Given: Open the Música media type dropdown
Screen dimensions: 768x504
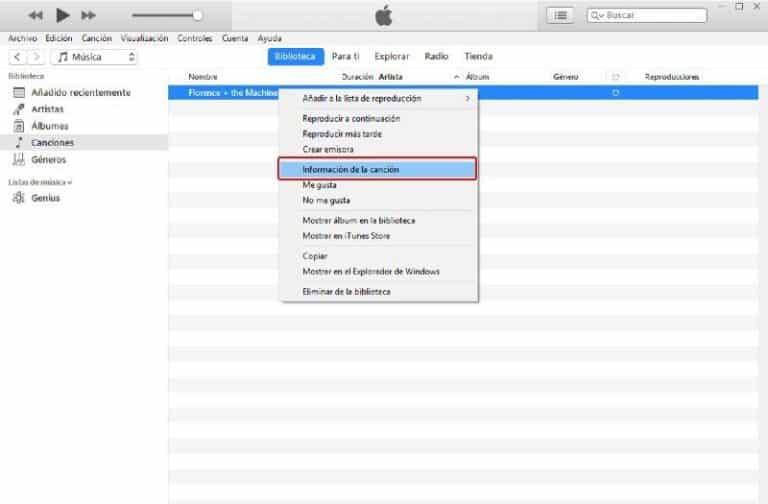Looking at the screenshot, I should 95,57.
